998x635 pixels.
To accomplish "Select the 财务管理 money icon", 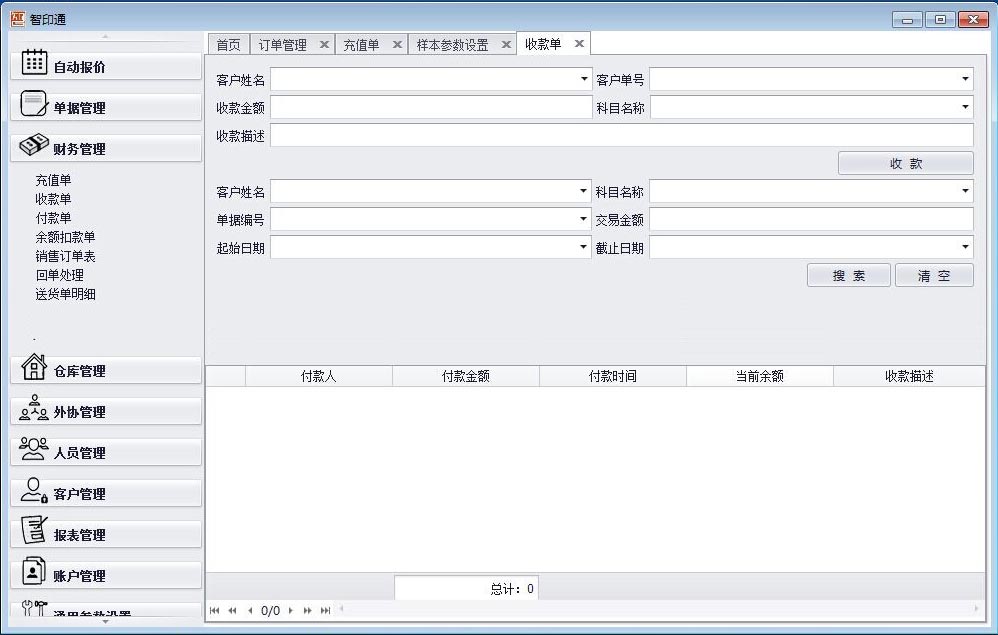I will click(x=34, y=145).
